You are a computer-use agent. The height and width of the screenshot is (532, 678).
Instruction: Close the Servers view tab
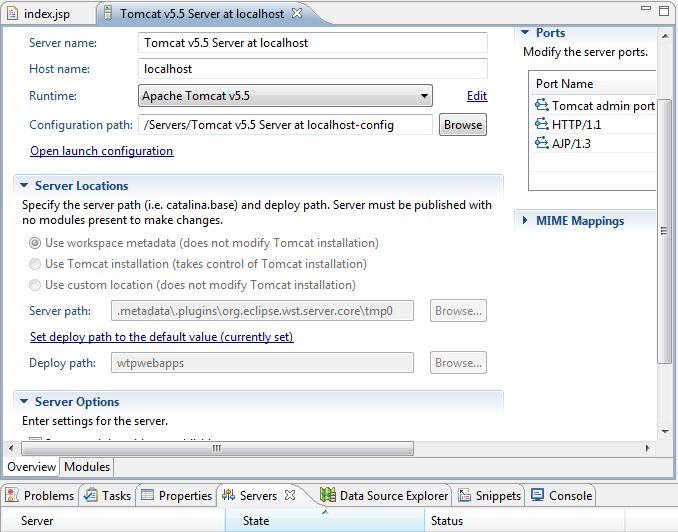tap(290, 495)
